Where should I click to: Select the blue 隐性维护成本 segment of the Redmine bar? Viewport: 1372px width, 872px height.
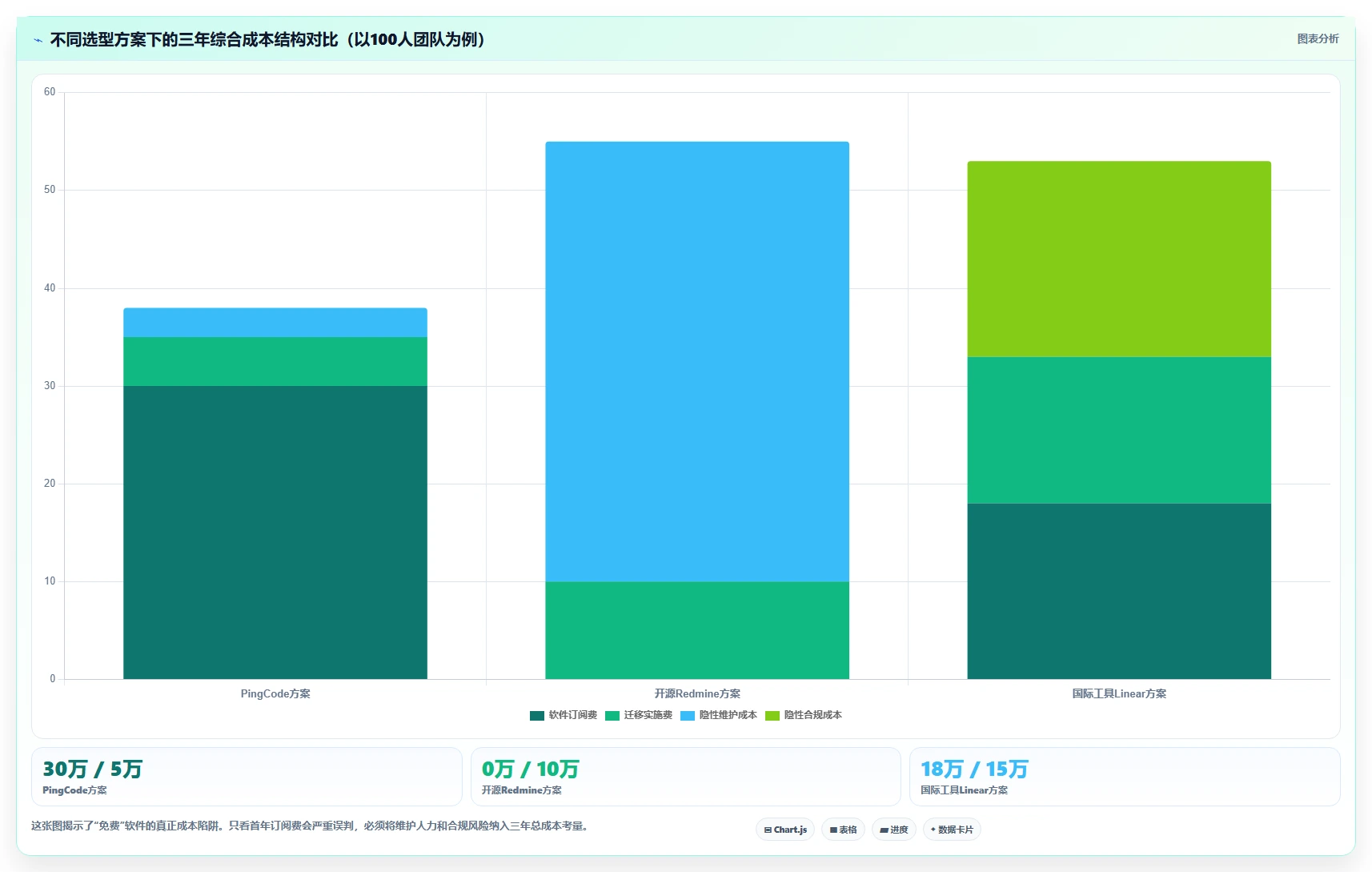pyautogui.click(x=697, y=361)
